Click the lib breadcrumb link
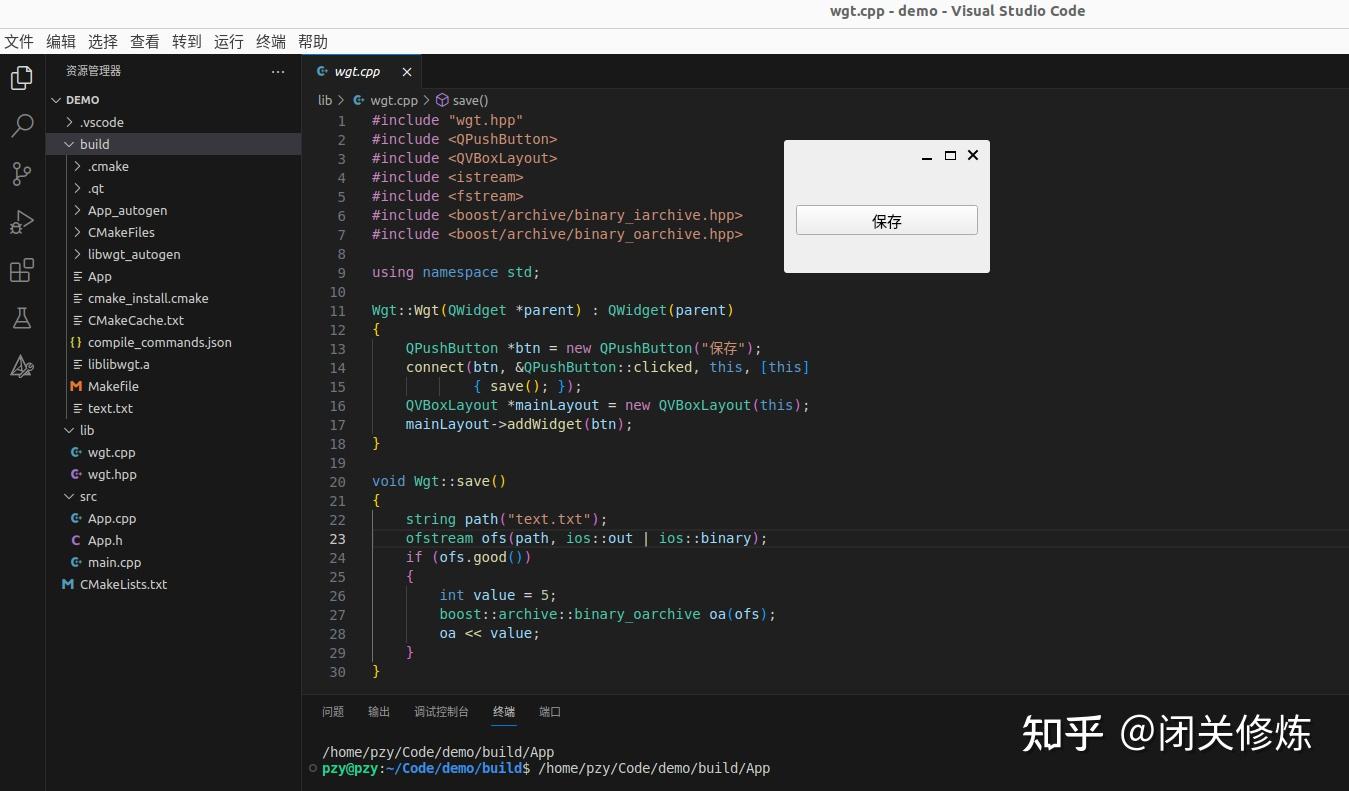This screenshot has width=1349, height=791. 325,100
